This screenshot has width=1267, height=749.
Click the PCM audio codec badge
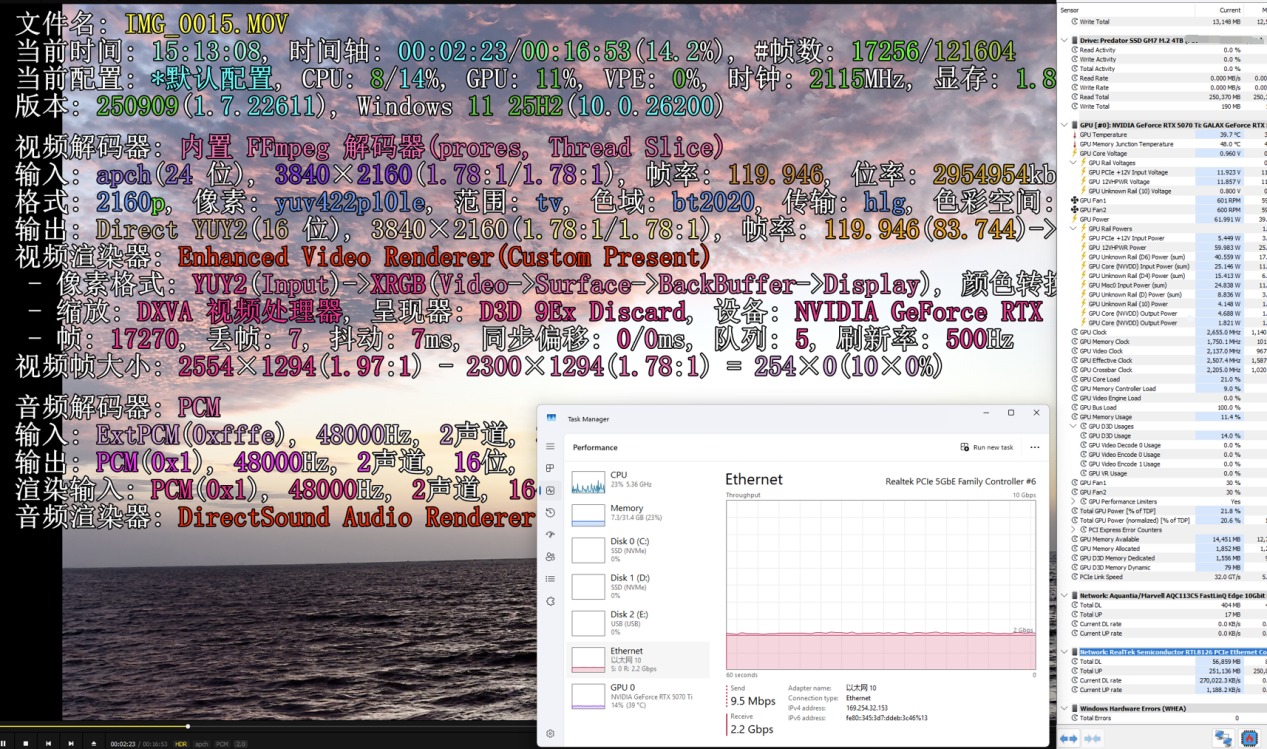[x=222, y=744]
